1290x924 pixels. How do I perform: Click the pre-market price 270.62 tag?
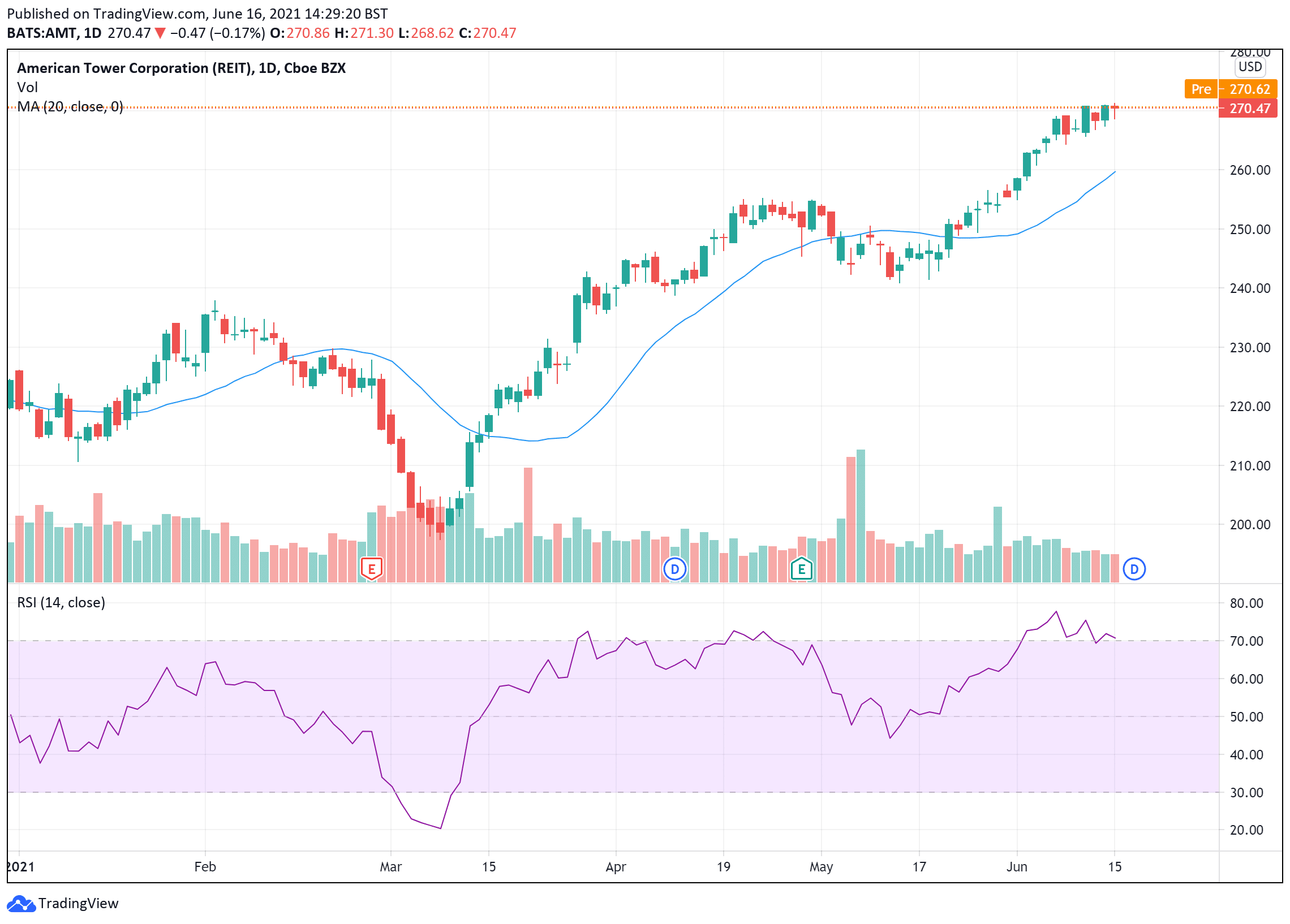1249,89
